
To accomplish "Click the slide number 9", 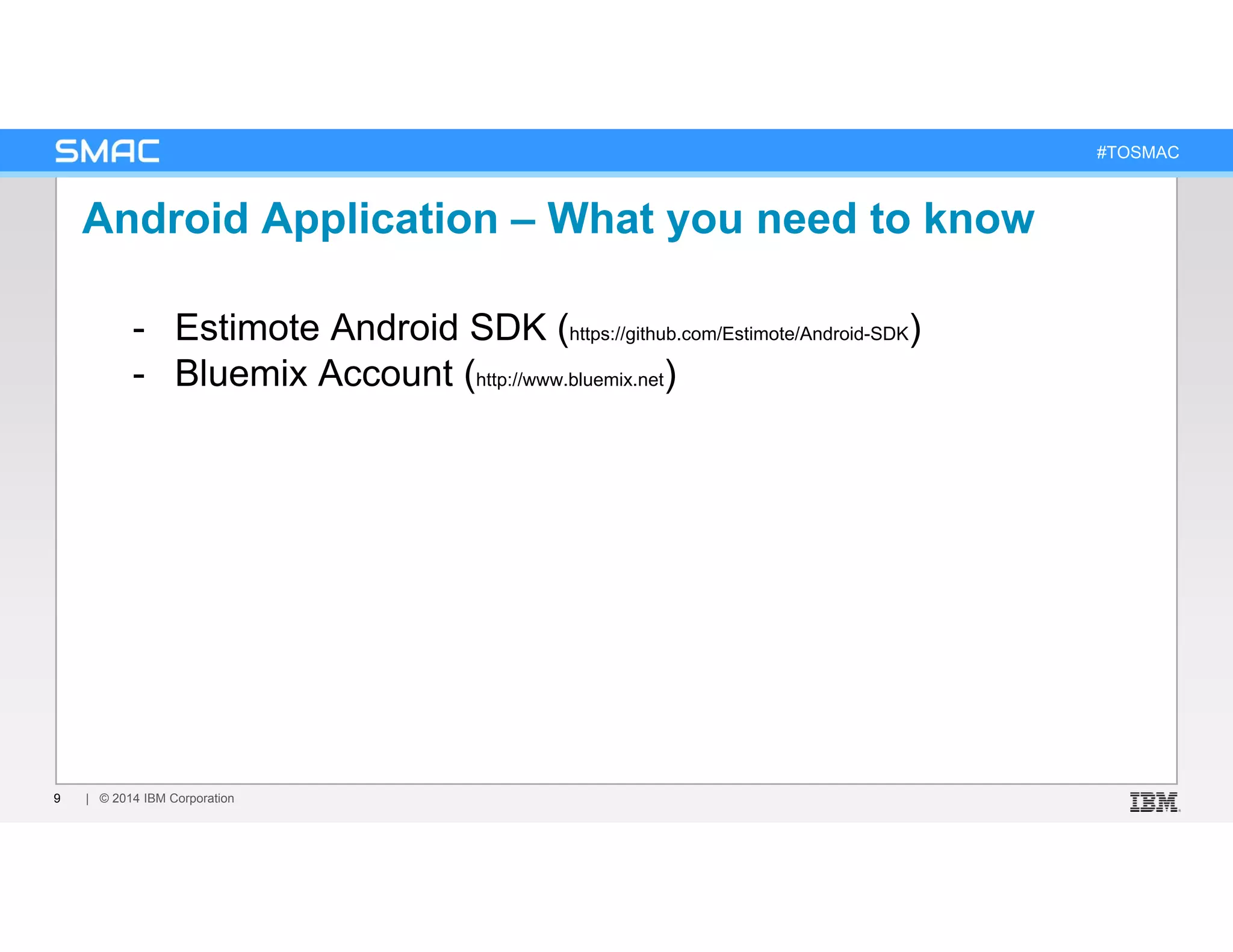I will [57, 799].
